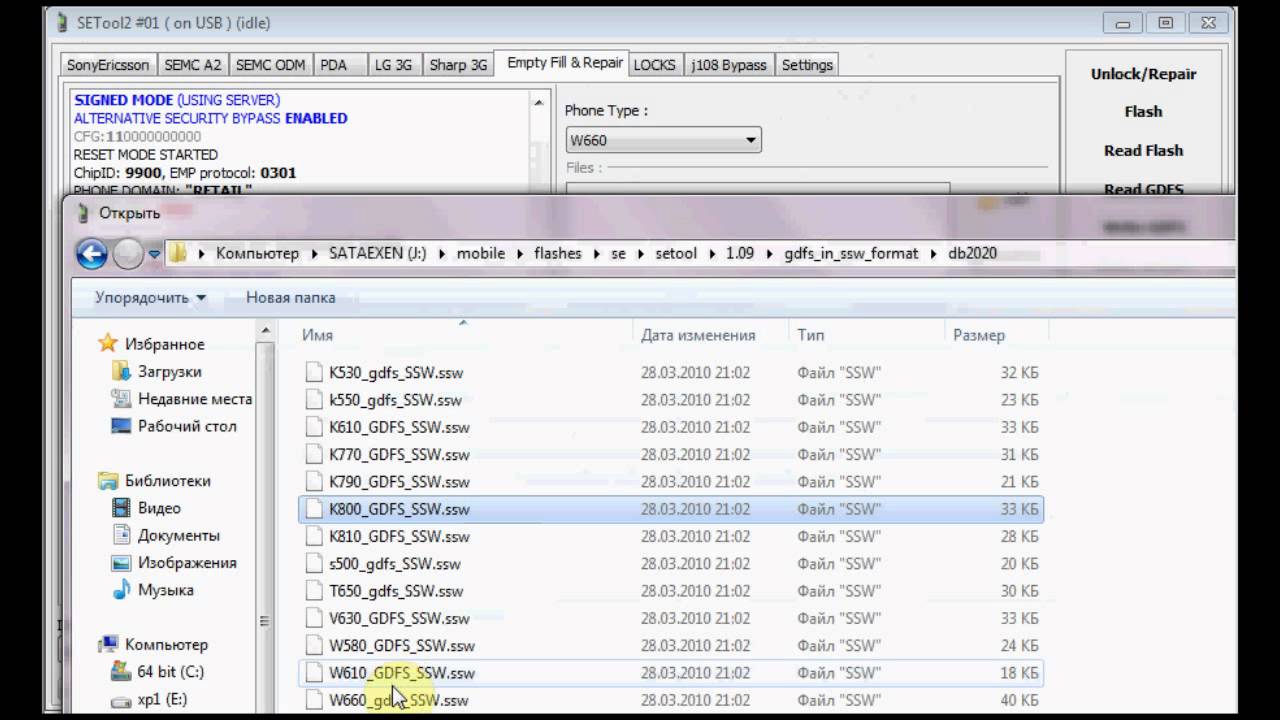Open Phone Type W660 combo box
1280x720 pixels.
pos(663,140)
